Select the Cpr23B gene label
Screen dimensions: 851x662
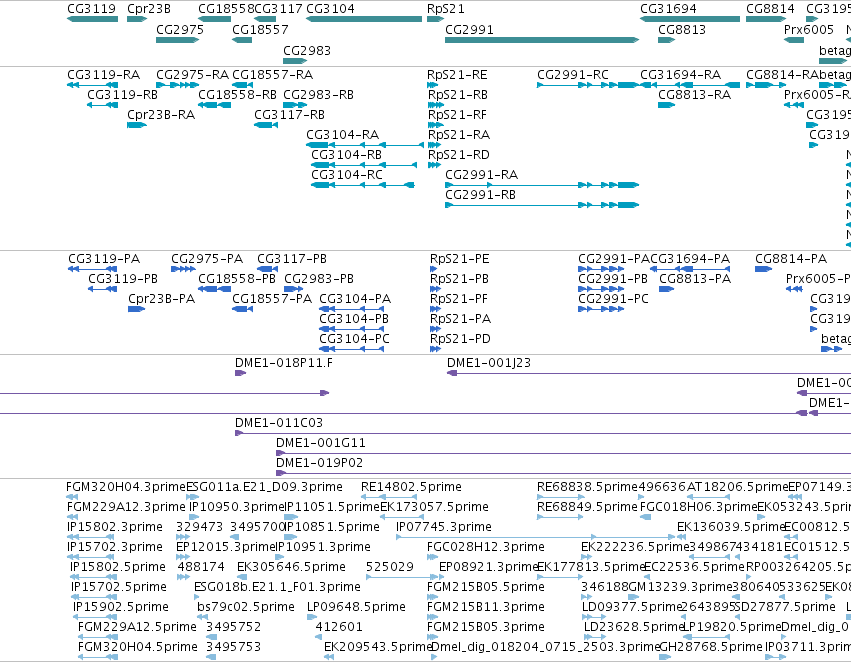[x=149, y=9]
